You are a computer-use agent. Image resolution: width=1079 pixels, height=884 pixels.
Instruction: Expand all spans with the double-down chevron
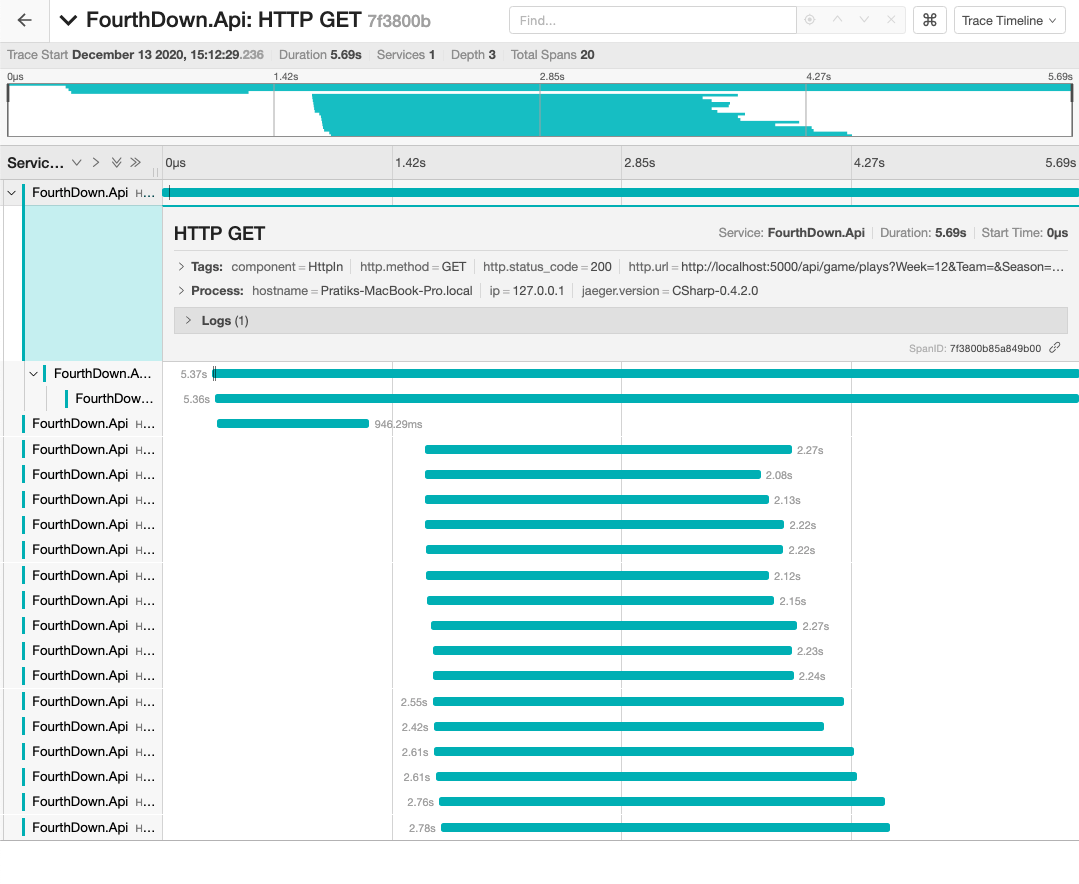pos(116,162)
